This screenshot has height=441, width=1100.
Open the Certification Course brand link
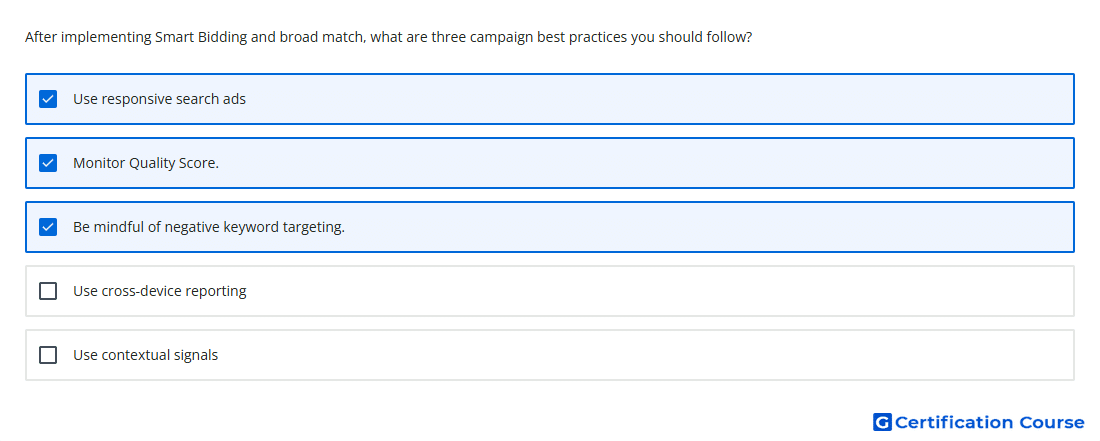coord(979,422)
